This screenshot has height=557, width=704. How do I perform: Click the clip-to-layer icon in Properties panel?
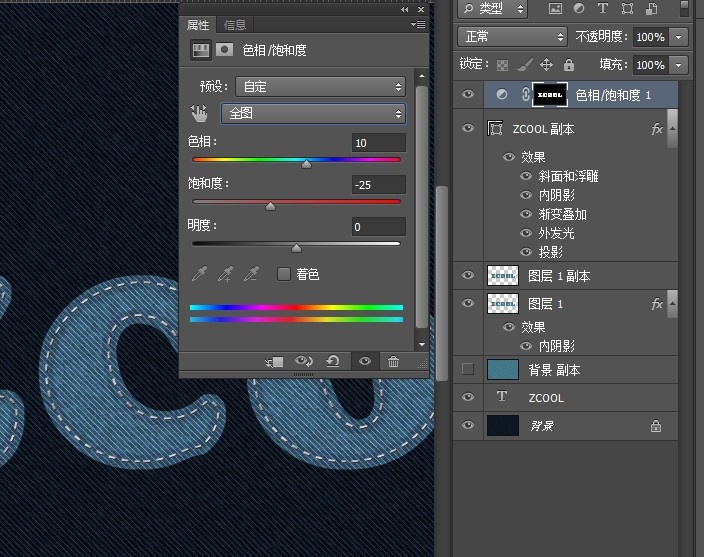pyautogui.click(x=275, y=362)
